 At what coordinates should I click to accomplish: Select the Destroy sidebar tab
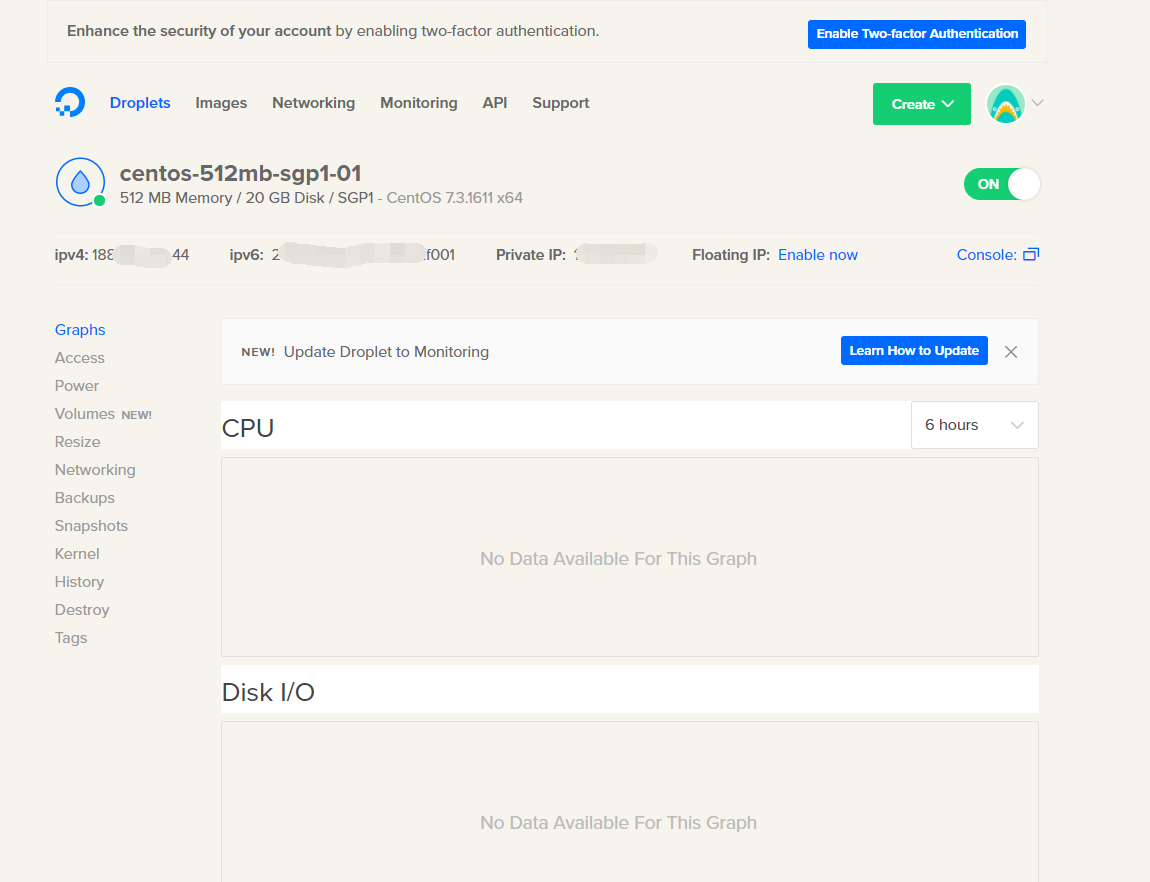82,610
